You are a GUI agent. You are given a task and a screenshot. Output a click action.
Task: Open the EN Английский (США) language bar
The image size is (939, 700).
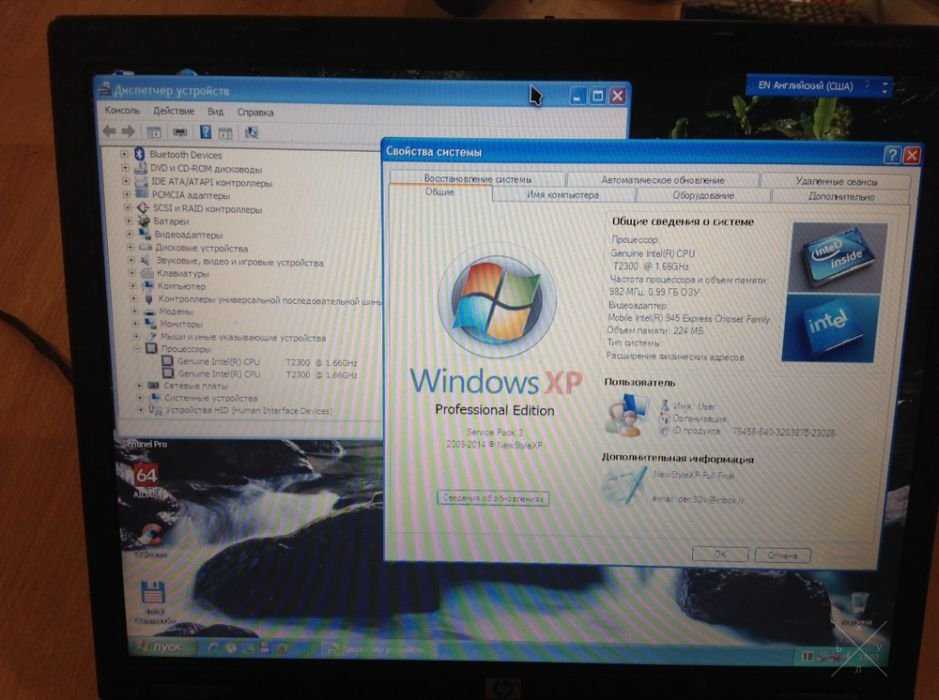[819, 86]
